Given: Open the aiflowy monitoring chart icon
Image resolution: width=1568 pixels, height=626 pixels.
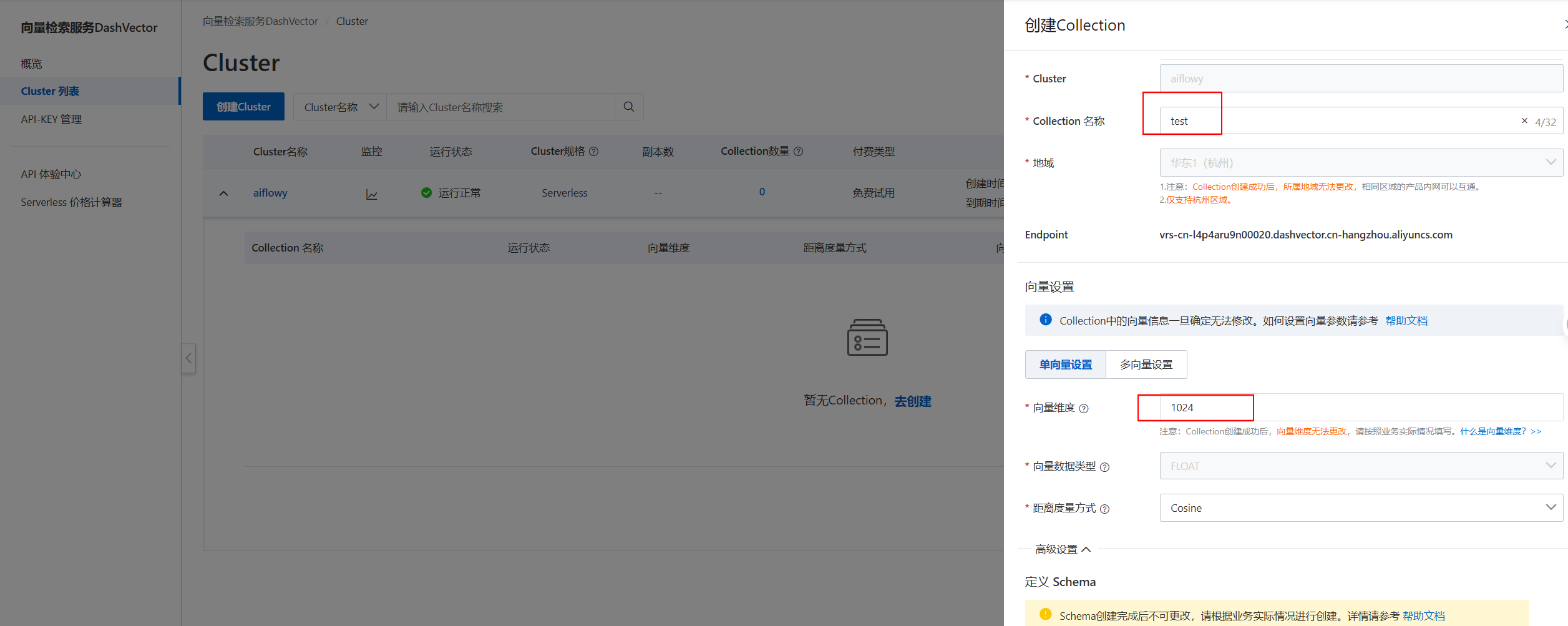Looking at the screenshot, I should 372,195.
